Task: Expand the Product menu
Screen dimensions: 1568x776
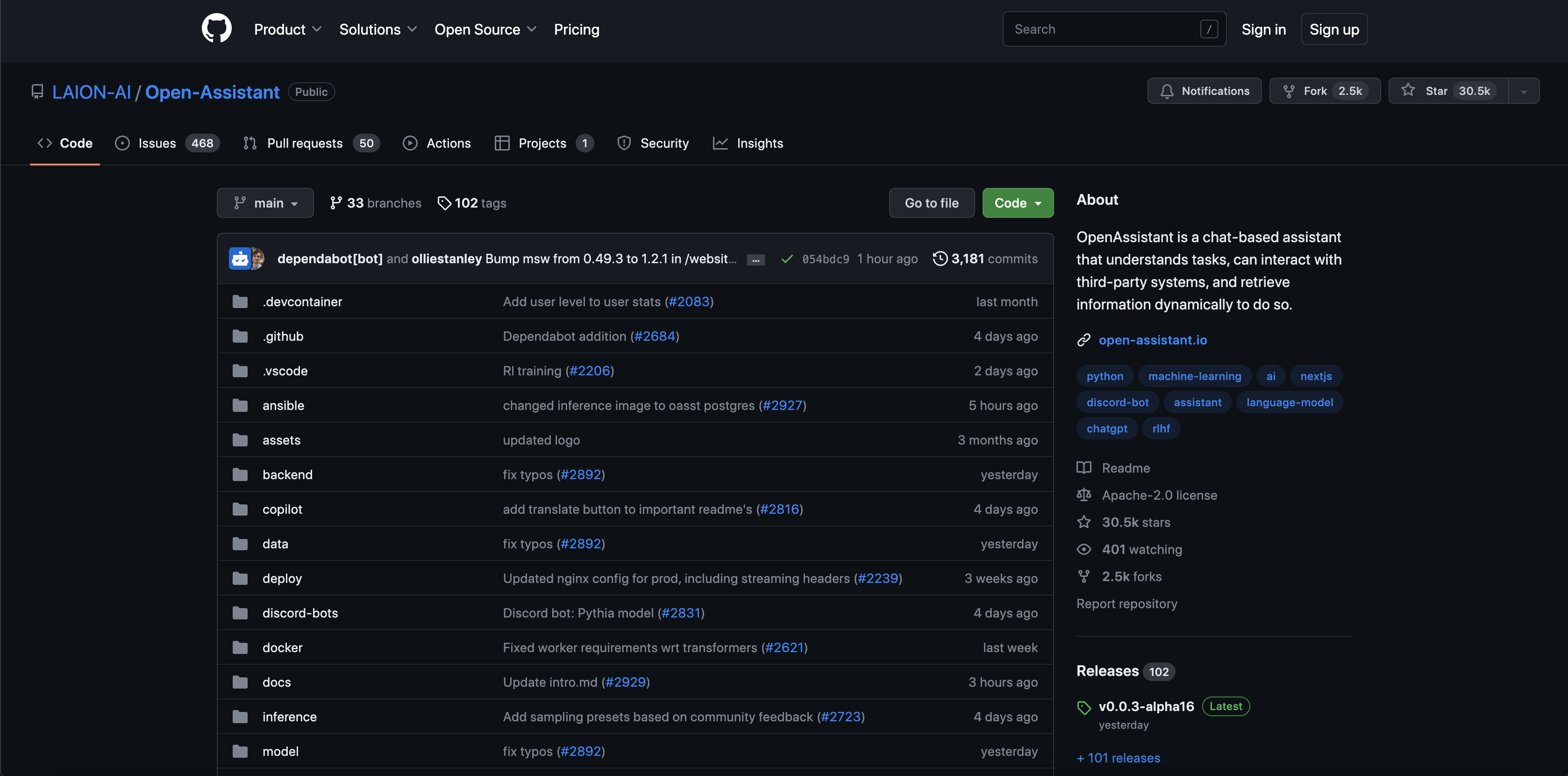Action: [288, 29]
